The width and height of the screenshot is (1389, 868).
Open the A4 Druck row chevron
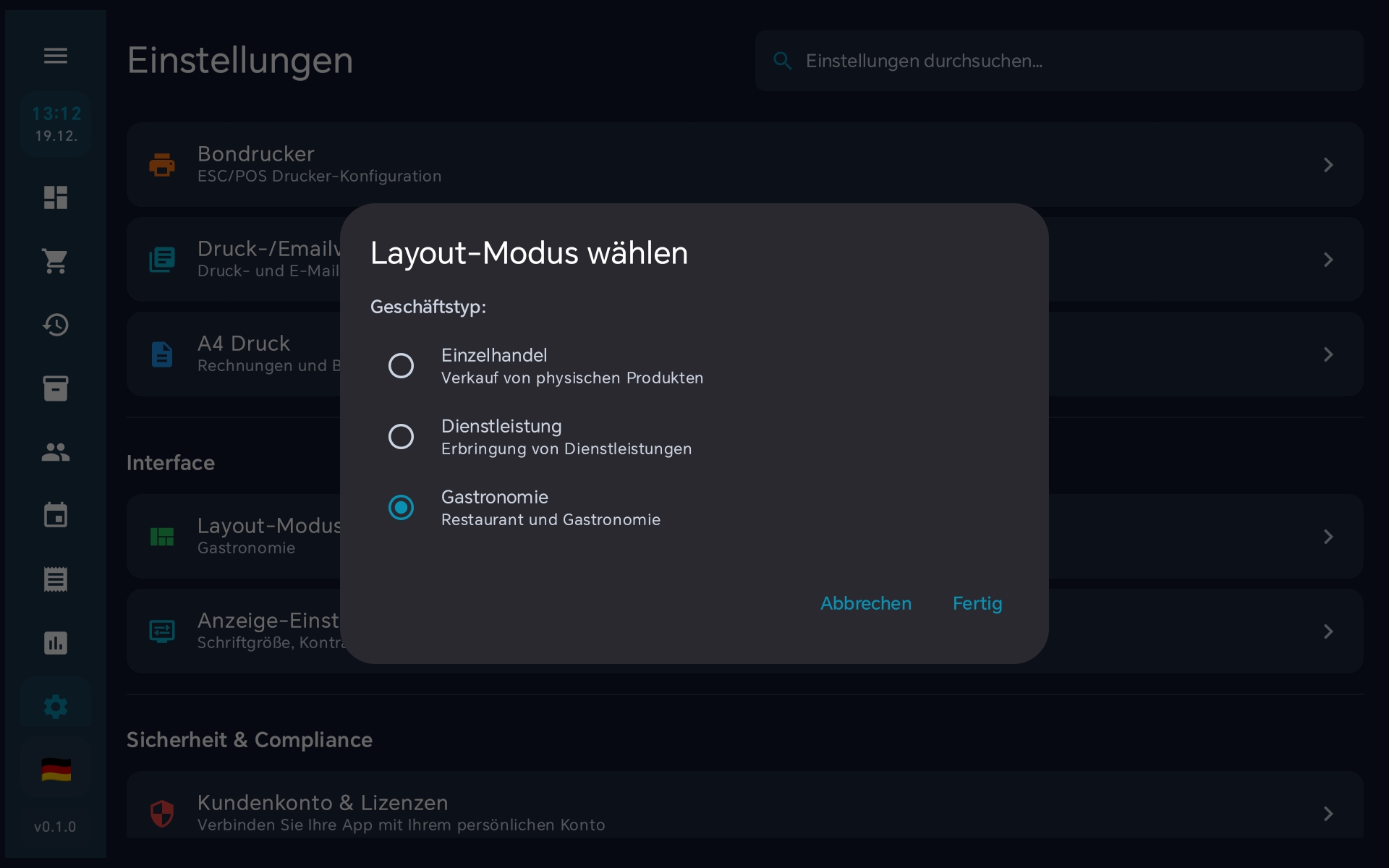click(x=1328, y=354)
